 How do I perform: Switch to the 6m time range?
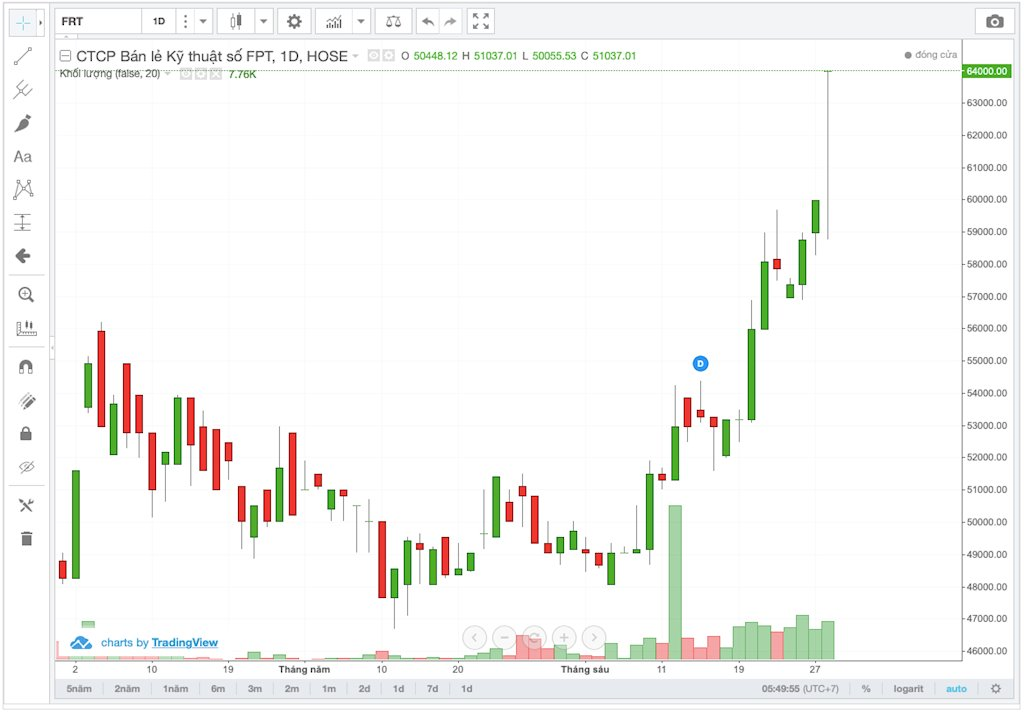217,689
